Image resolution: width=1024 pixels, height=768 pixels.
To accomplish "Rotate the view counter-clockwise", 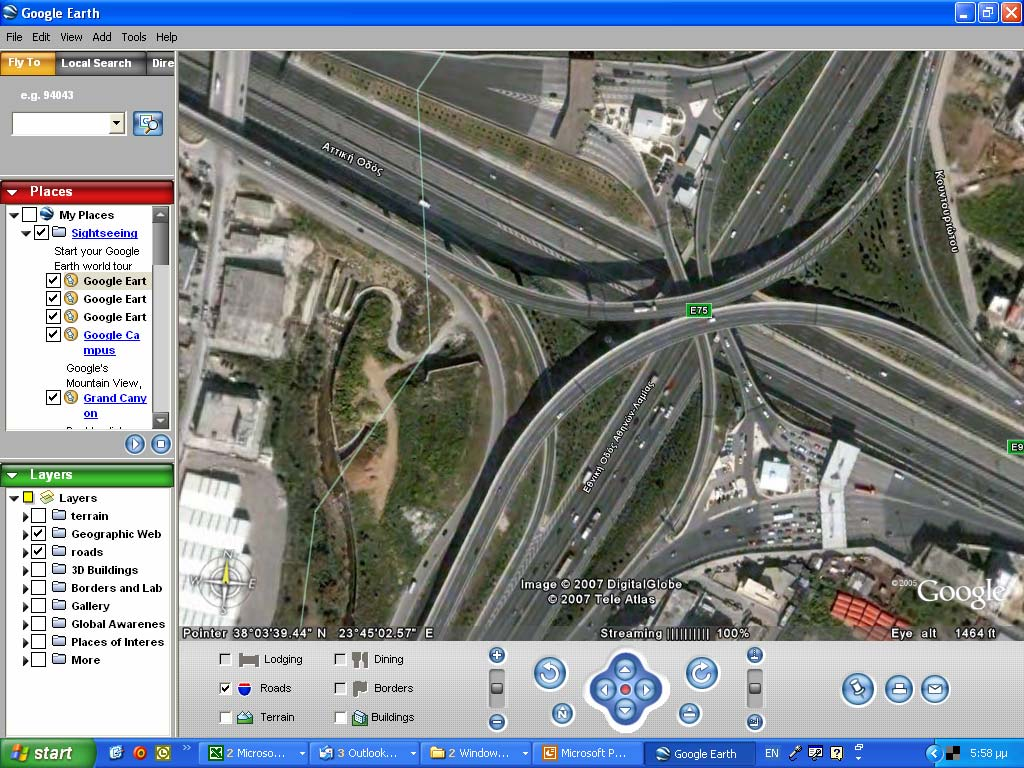I will pos(550,673).
